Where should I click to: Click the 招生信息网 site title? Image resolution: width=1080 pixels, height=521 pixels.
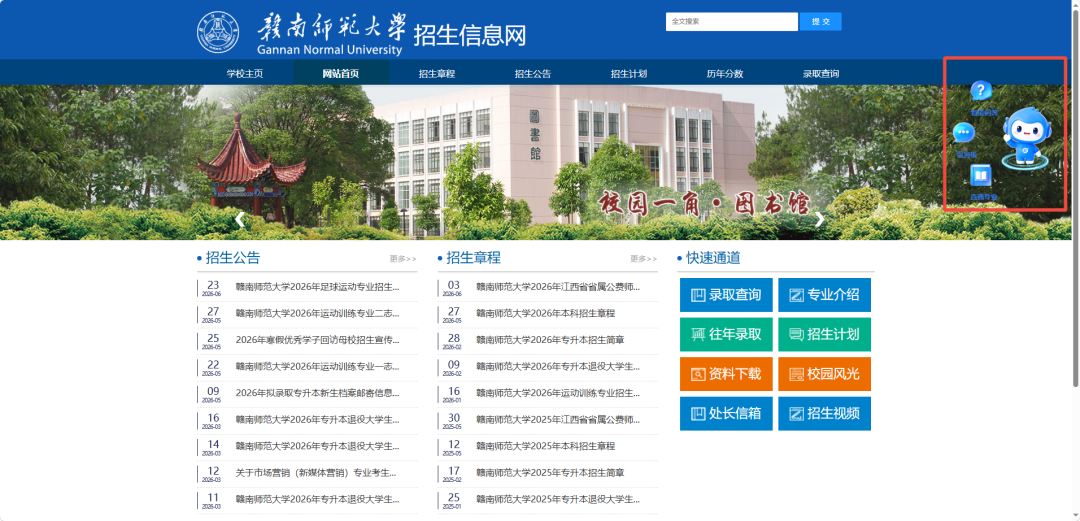[x=470, y=35]
